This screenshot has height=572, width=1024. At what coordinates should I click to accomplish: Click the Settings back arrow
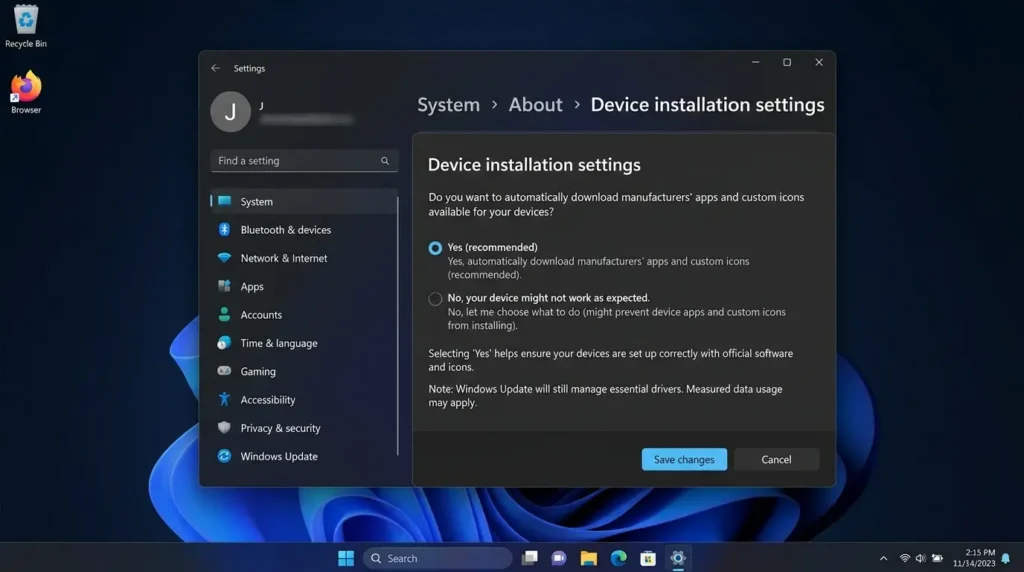click(216, 68)
